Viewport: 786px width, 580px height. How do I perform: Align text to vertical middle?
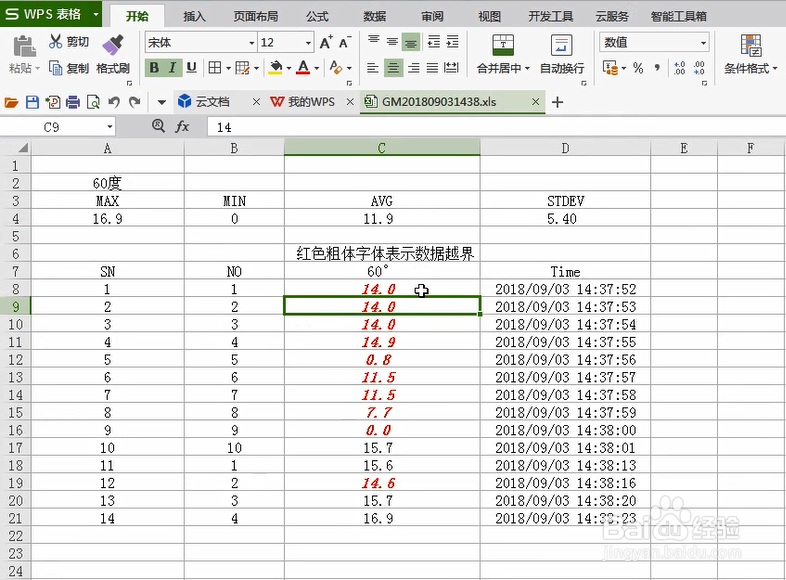click(x=392, y=42)
